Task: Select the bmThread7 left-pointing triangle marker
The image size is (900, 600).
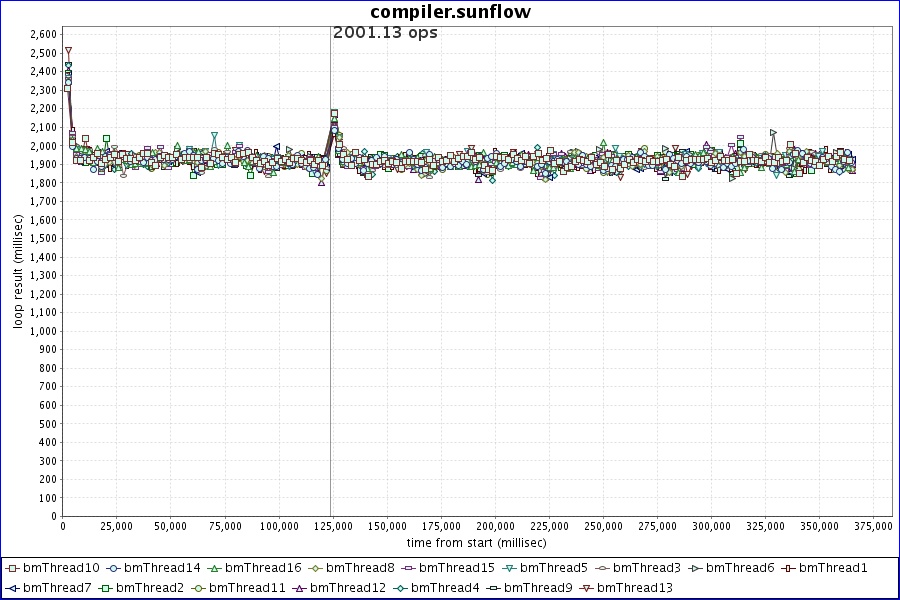Action: point(13,588)
